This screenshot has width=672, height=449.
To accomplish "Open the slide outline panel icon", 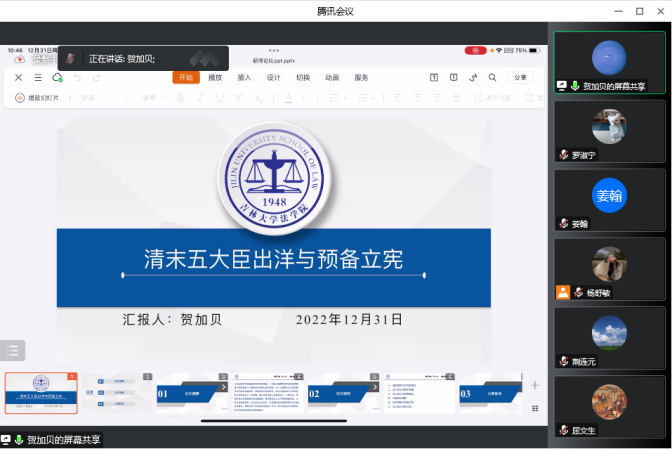I will 12,350.
